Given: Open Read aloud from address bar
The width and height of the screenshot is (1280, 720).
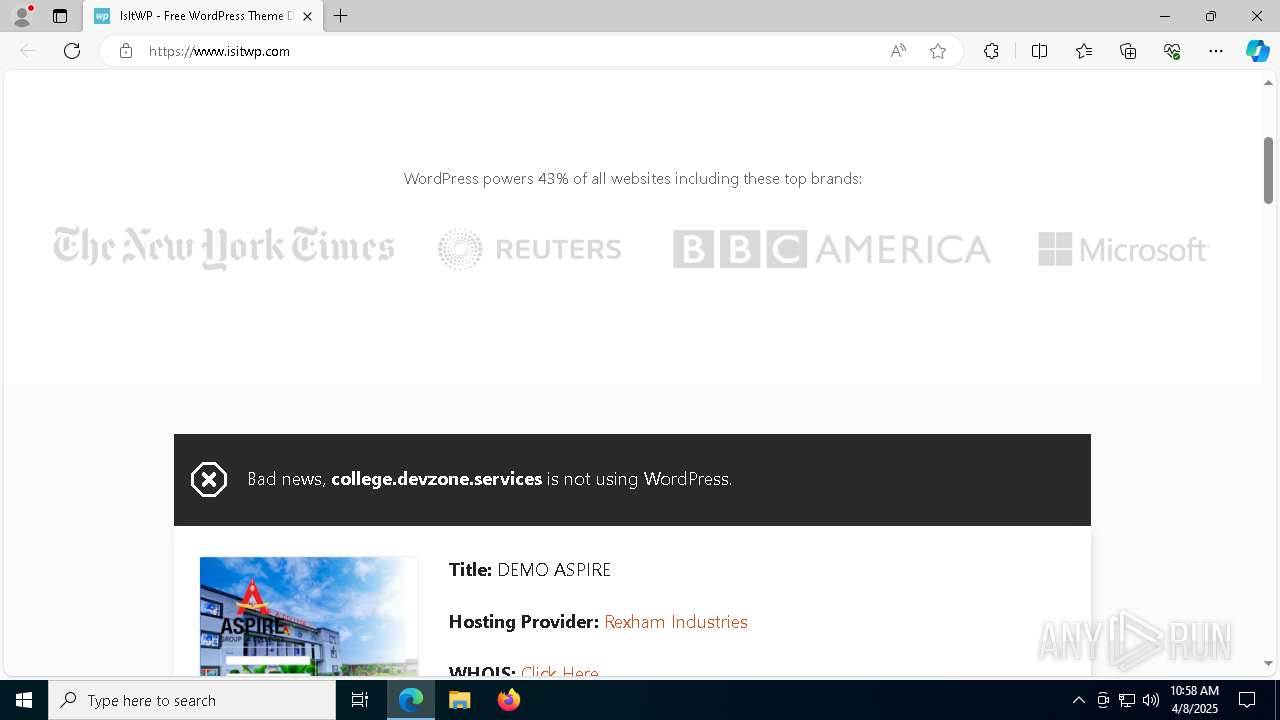Looking at the screenshot, I should click(x=898, y=51).
